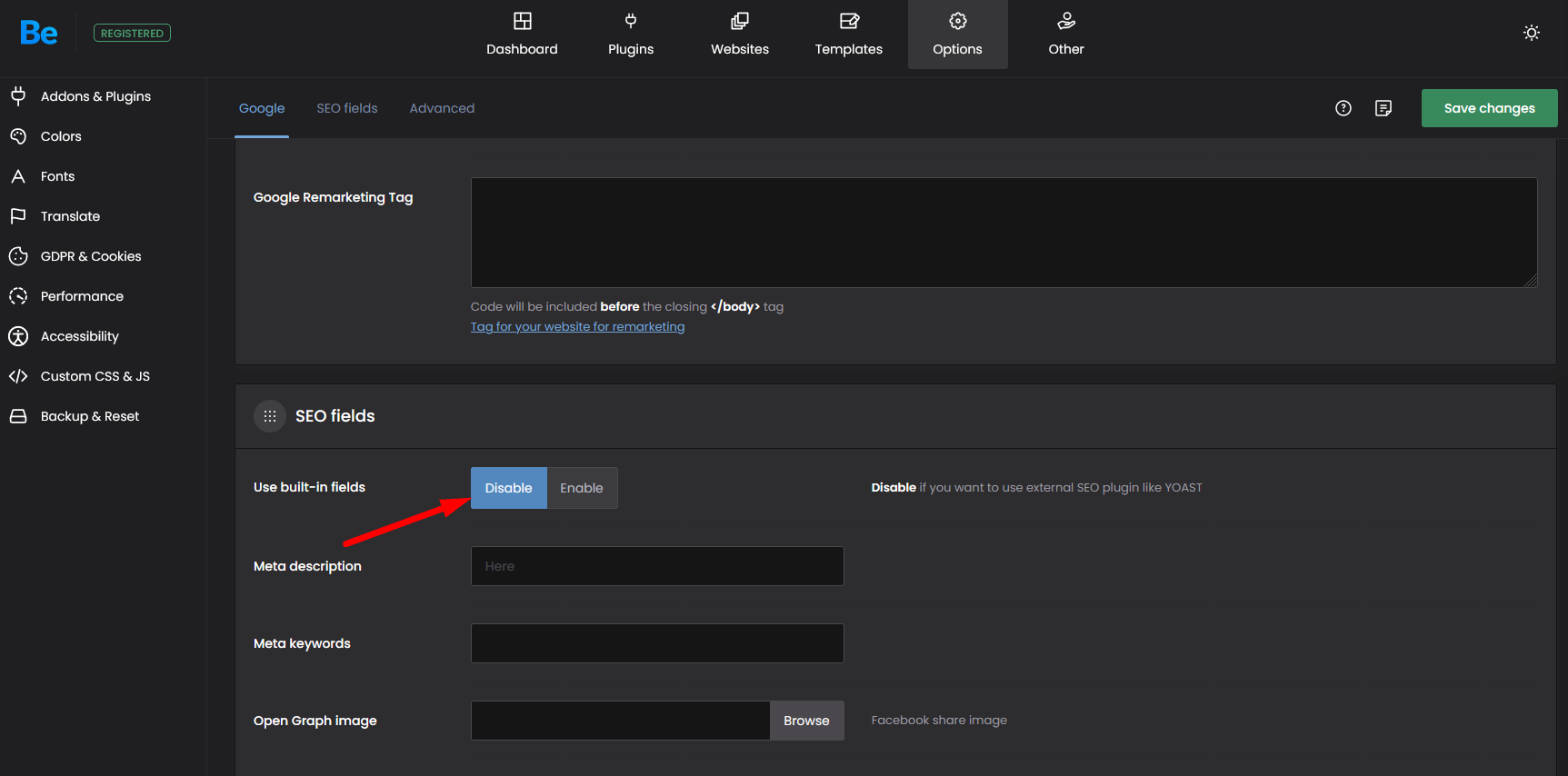Switch to the Google tab
The height and width of the screenshot is (776, 1568).
click(262, 108)
